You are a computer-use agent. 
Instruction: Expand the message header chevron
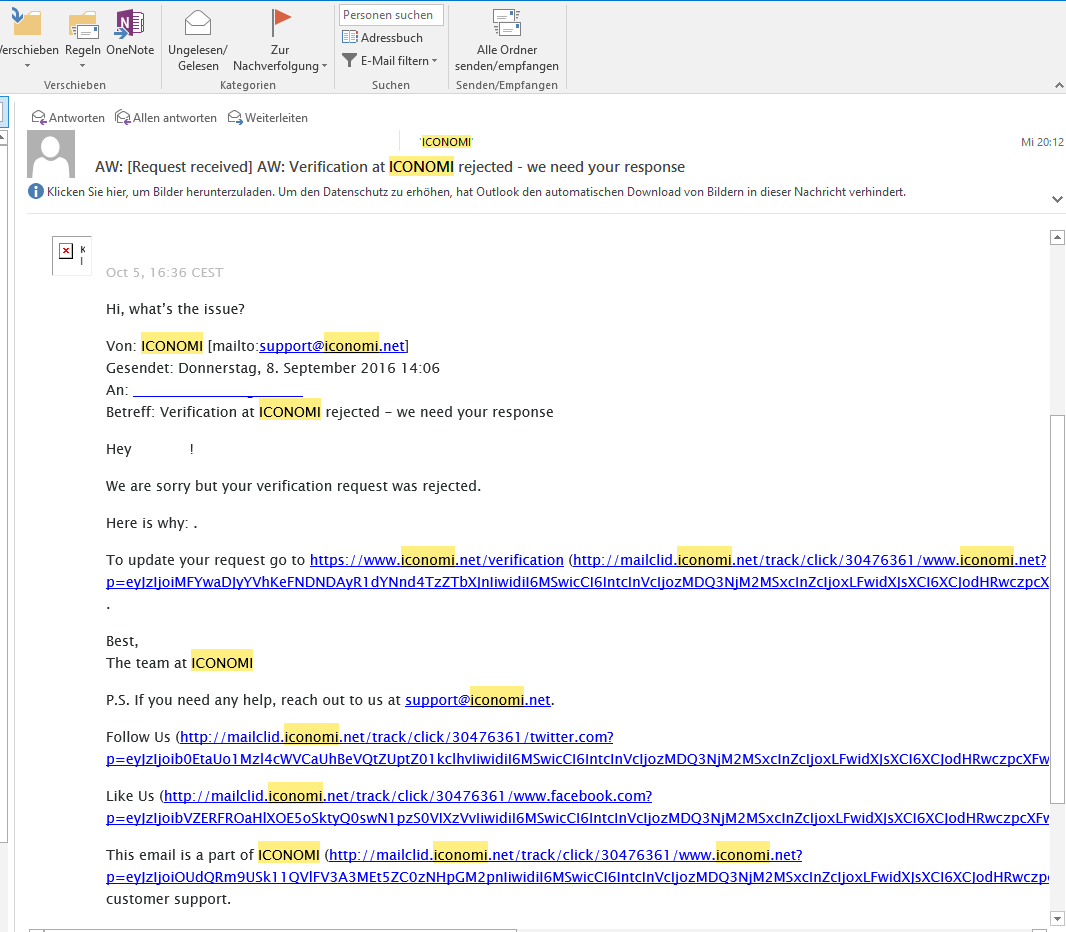point(1056,199)
